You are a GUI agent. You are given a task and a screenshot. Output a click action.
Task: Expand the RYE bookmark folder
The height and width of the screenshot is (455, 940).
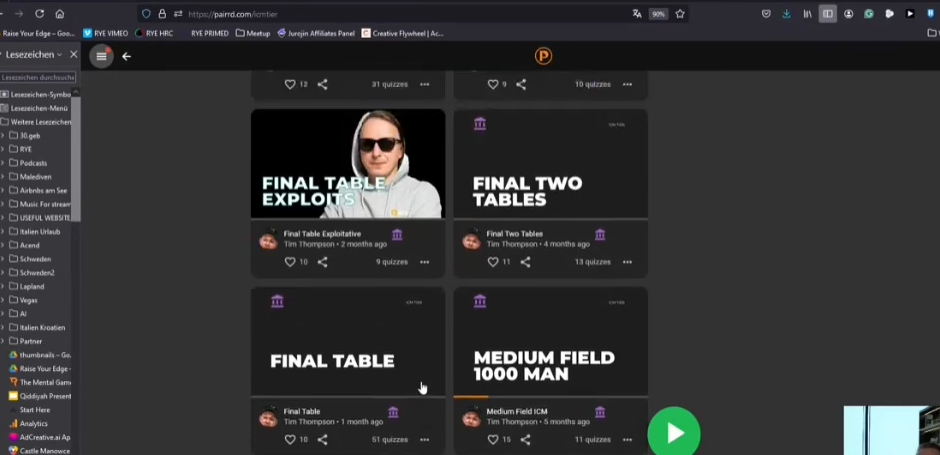tap(2, 149)
